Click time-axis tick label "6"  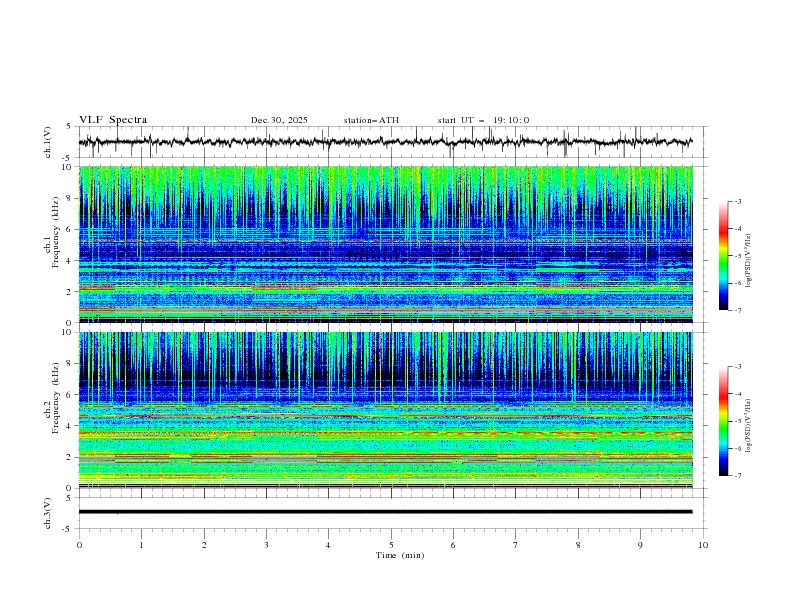pyautogui.click(x=453, y=545)
